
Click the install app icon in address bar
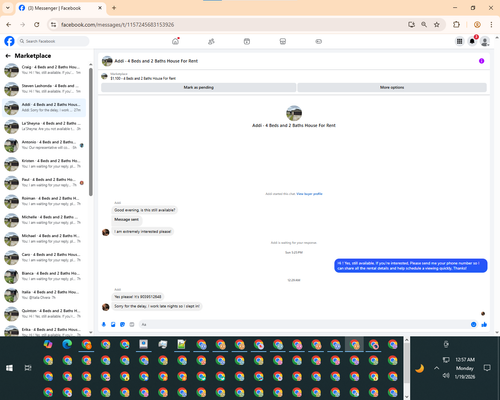coord(411,25)
